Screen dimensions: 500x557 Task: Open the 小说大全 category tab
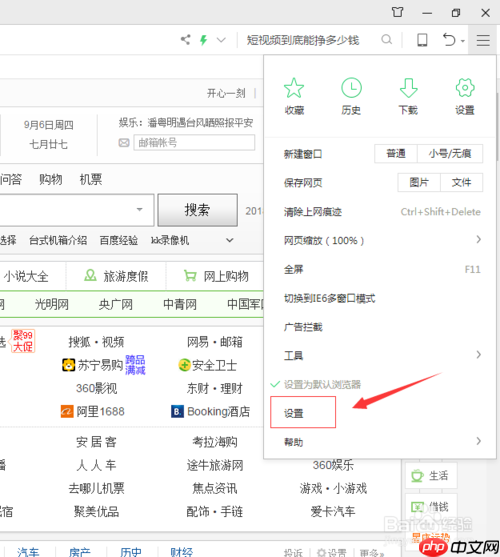tap(26, 276)
